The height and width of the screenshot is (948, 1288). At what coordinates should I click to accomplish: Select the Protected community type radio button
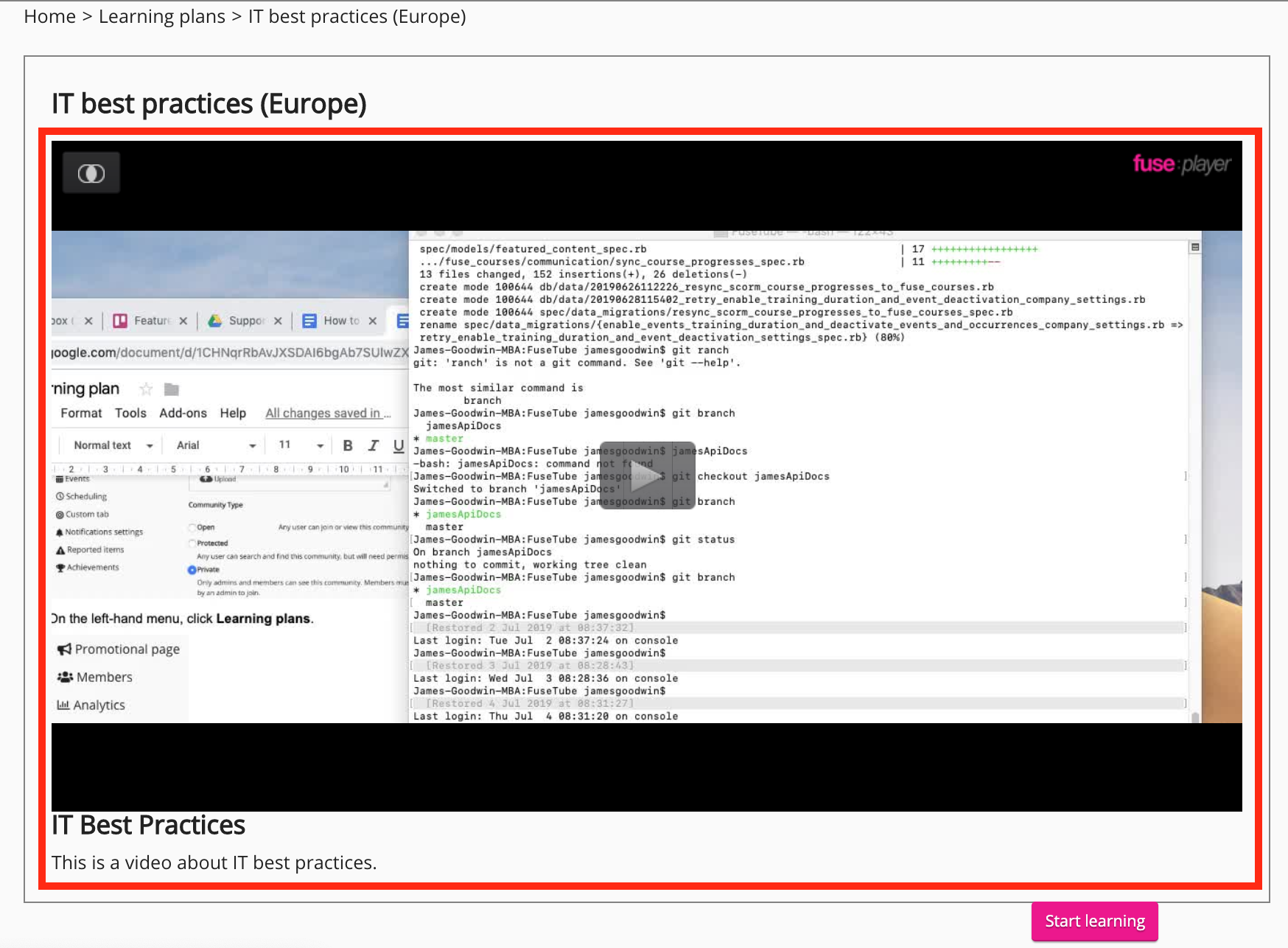(x=192, y=543)
